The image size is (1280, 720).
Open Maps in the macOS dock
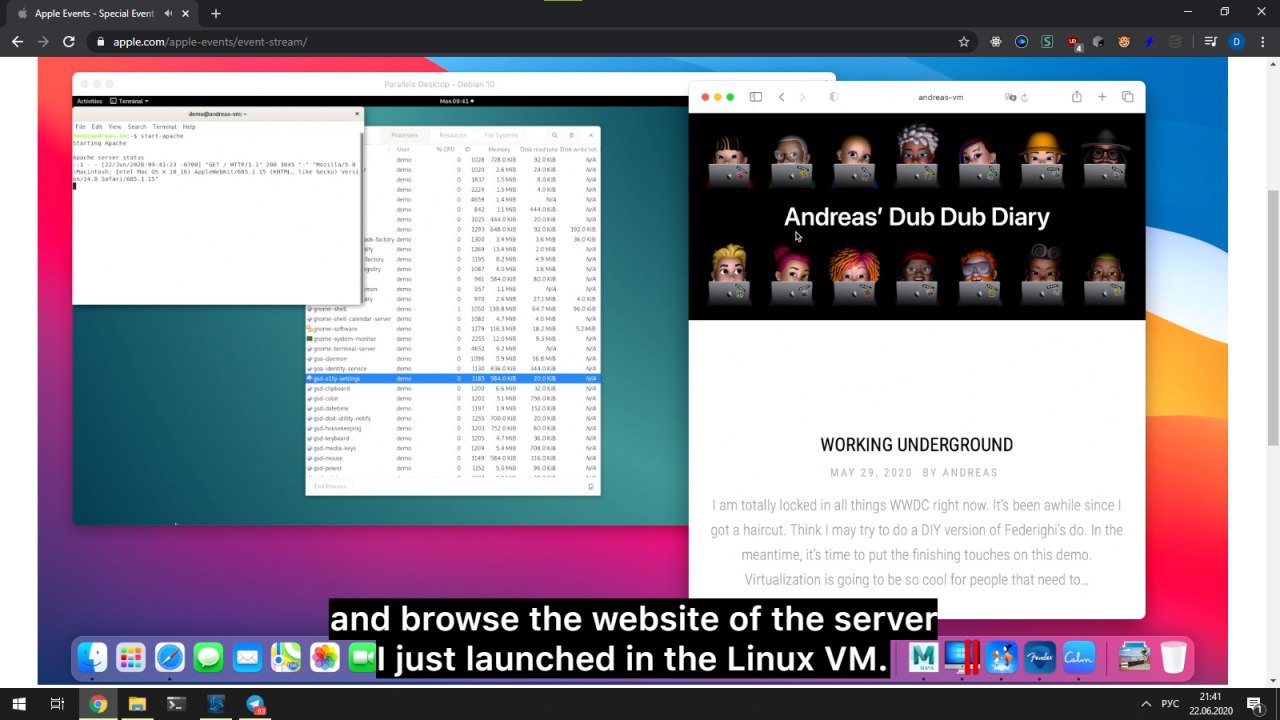(x=286, y=657)
